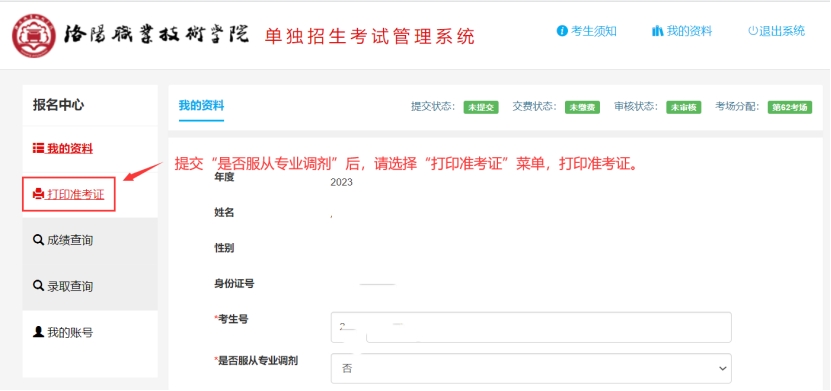Click the 姓名 field label
This screenshot has width=831, height=391.
[224, 212]
